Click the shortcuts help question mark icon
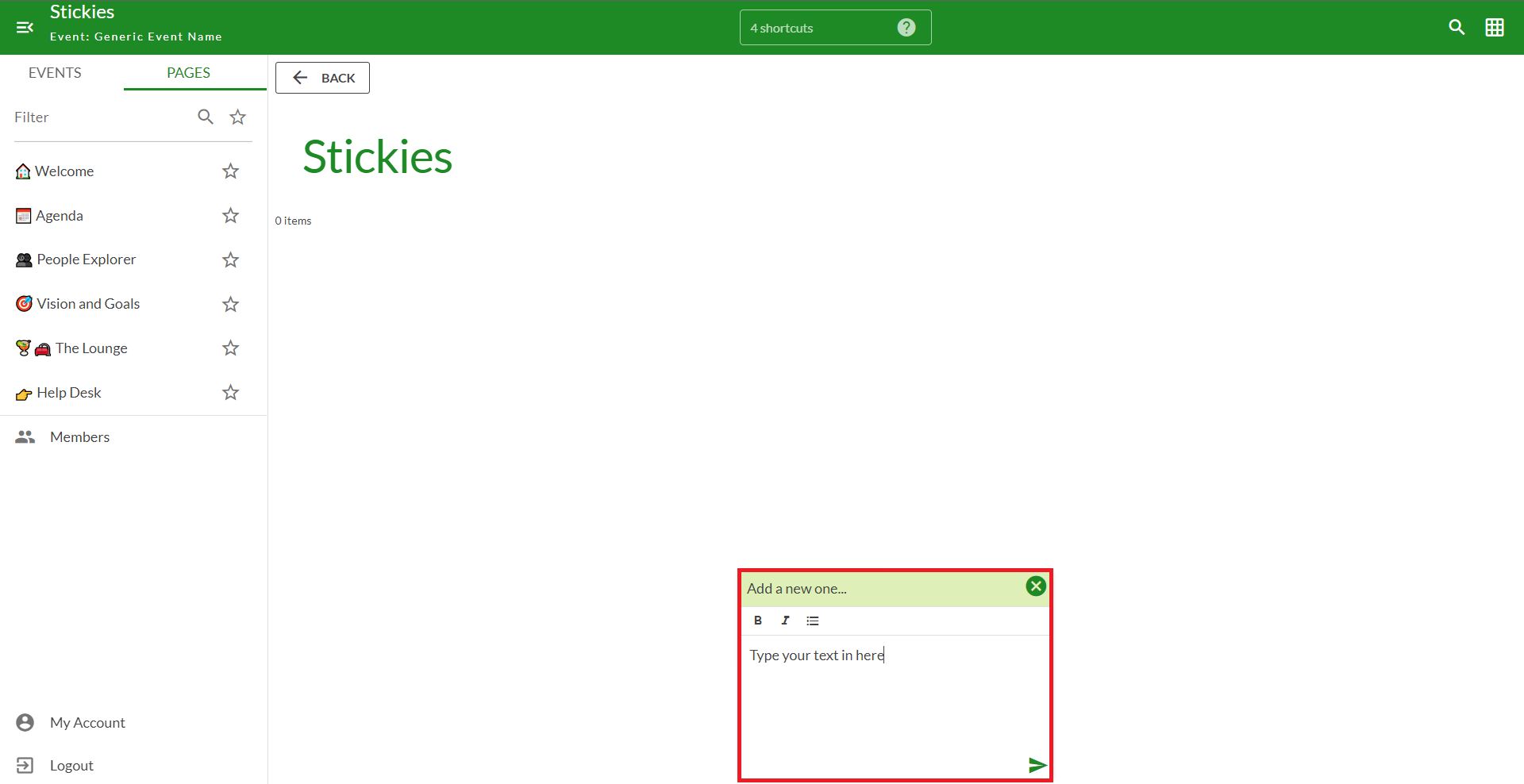This screenshot has width=1524, height=784. coord(906,28)
